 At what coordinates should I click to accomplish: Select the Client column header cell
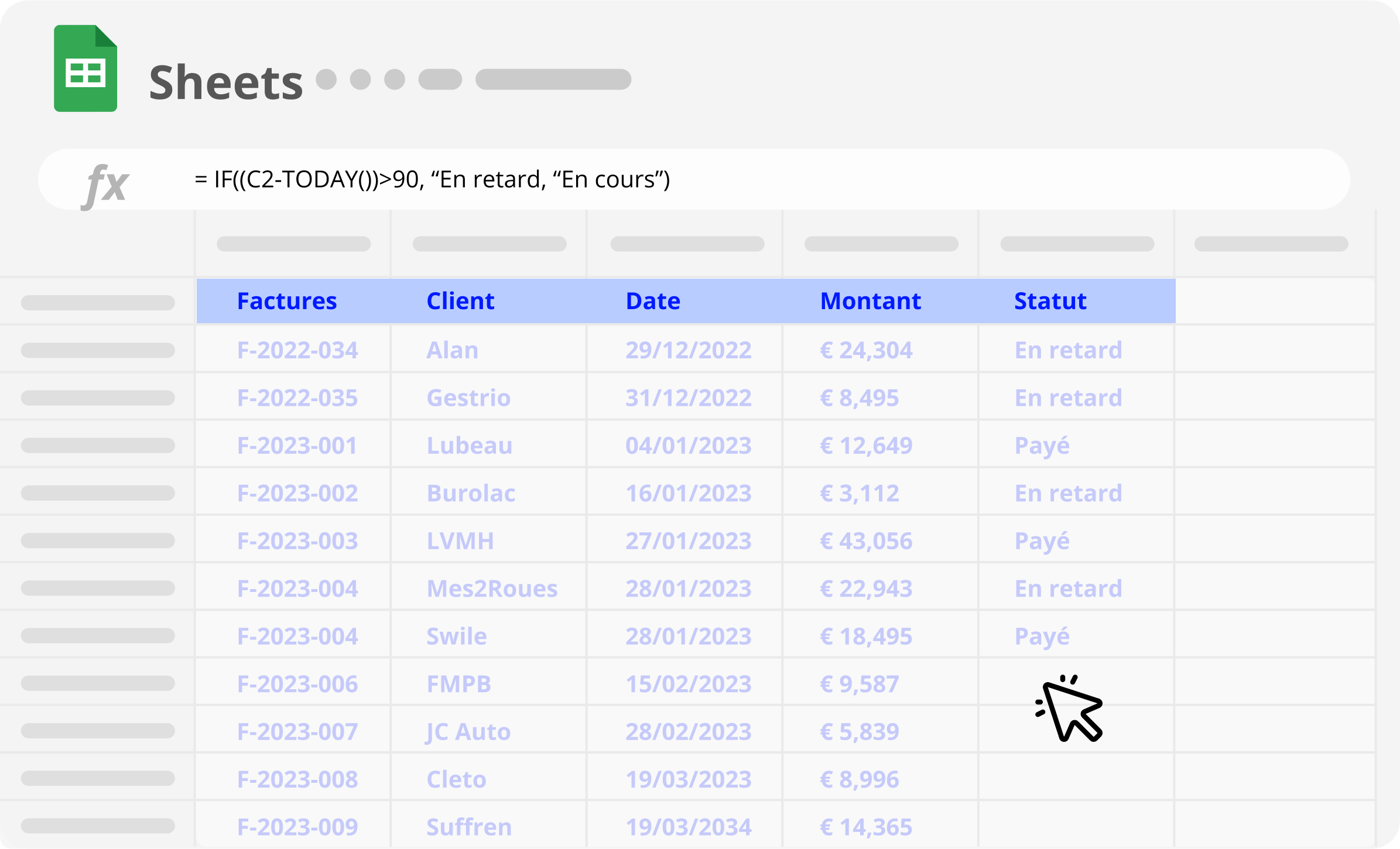460,301
